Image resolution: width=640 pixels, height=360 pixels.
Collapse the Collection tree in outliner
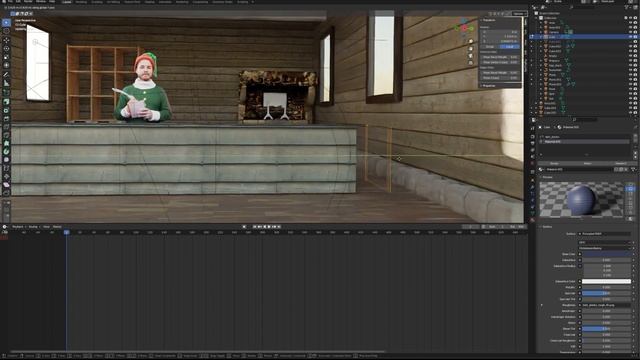[x=536, y=18]
